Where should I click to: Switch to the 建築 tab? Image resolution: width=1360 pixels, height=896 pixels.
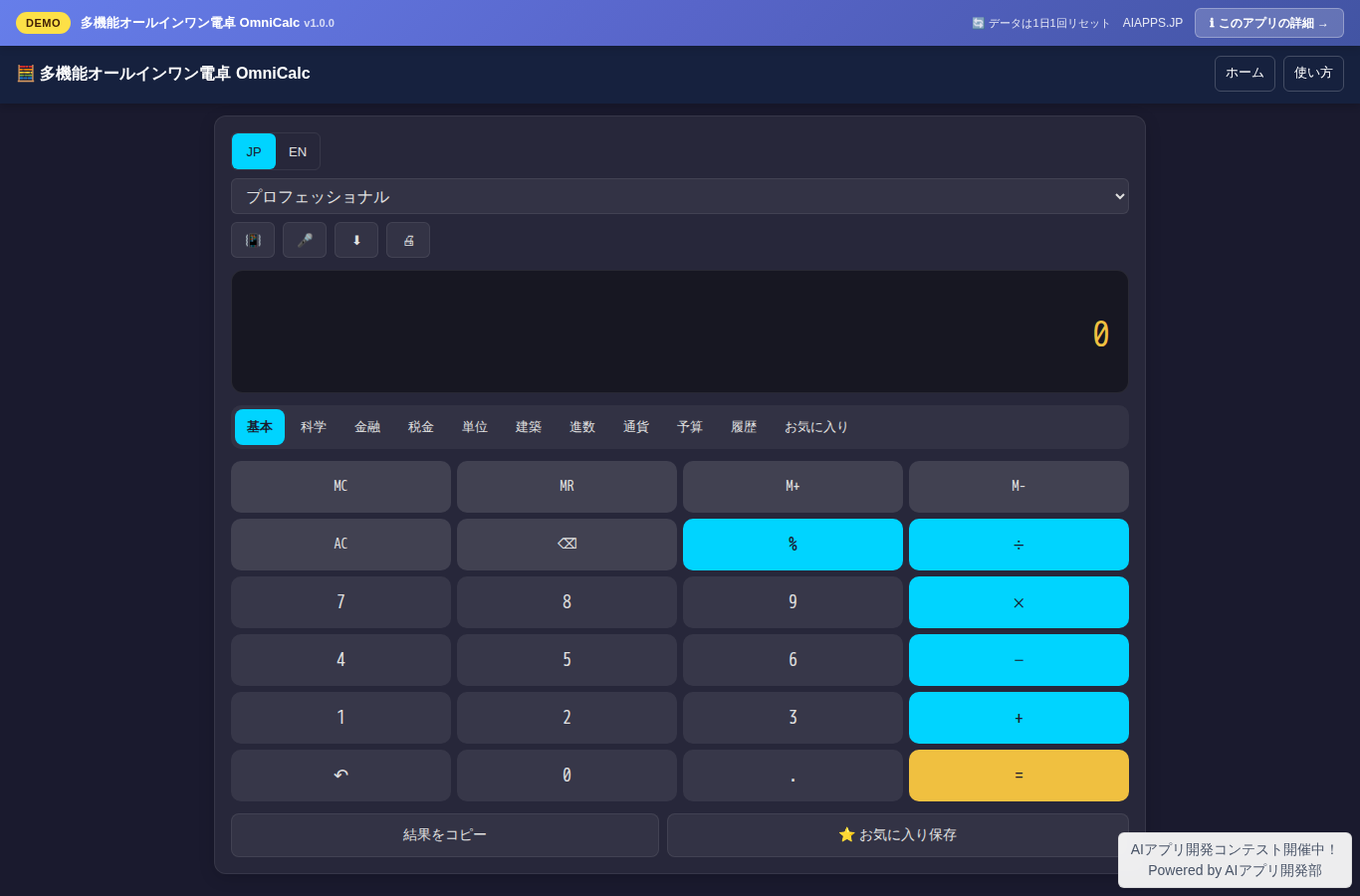[529, 427]
